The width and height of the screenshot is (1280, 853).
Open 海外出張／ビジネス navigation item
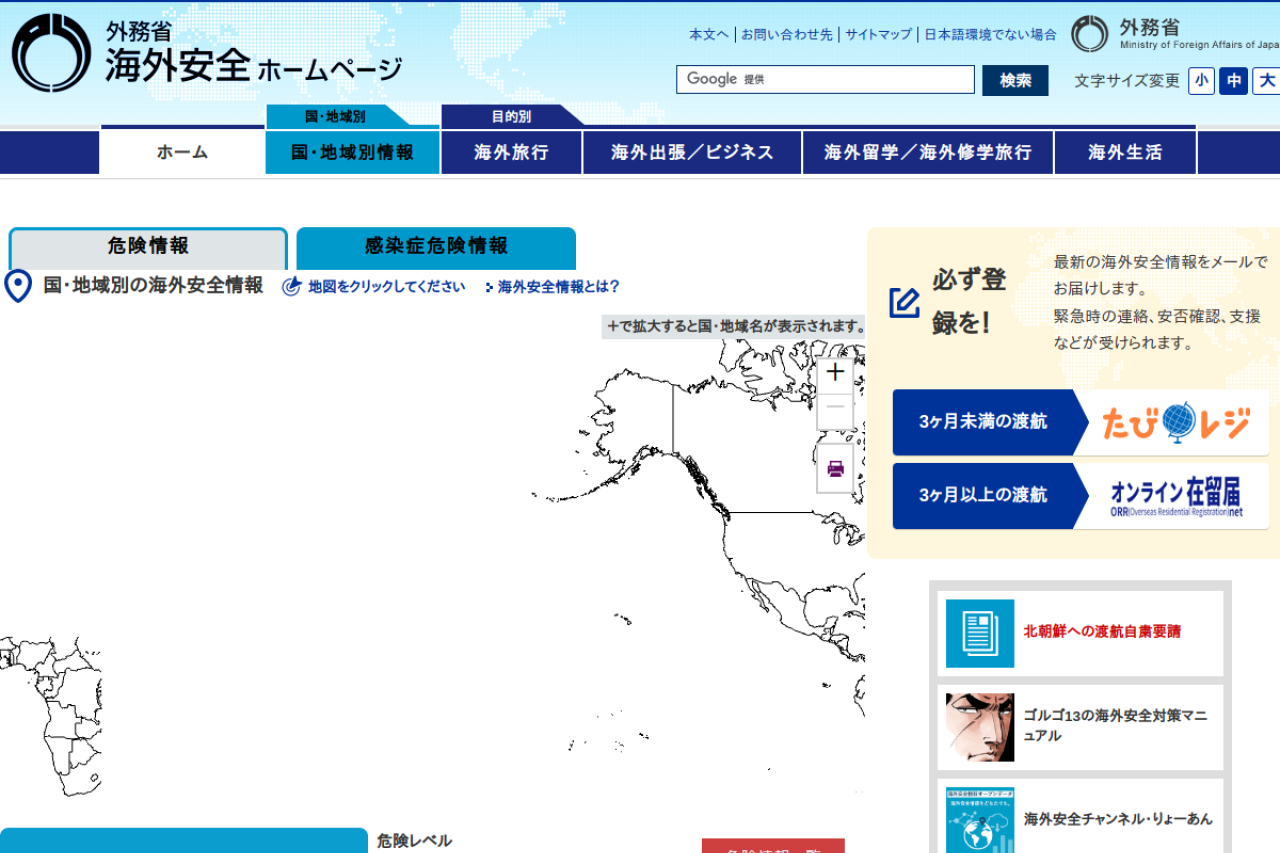692,152
